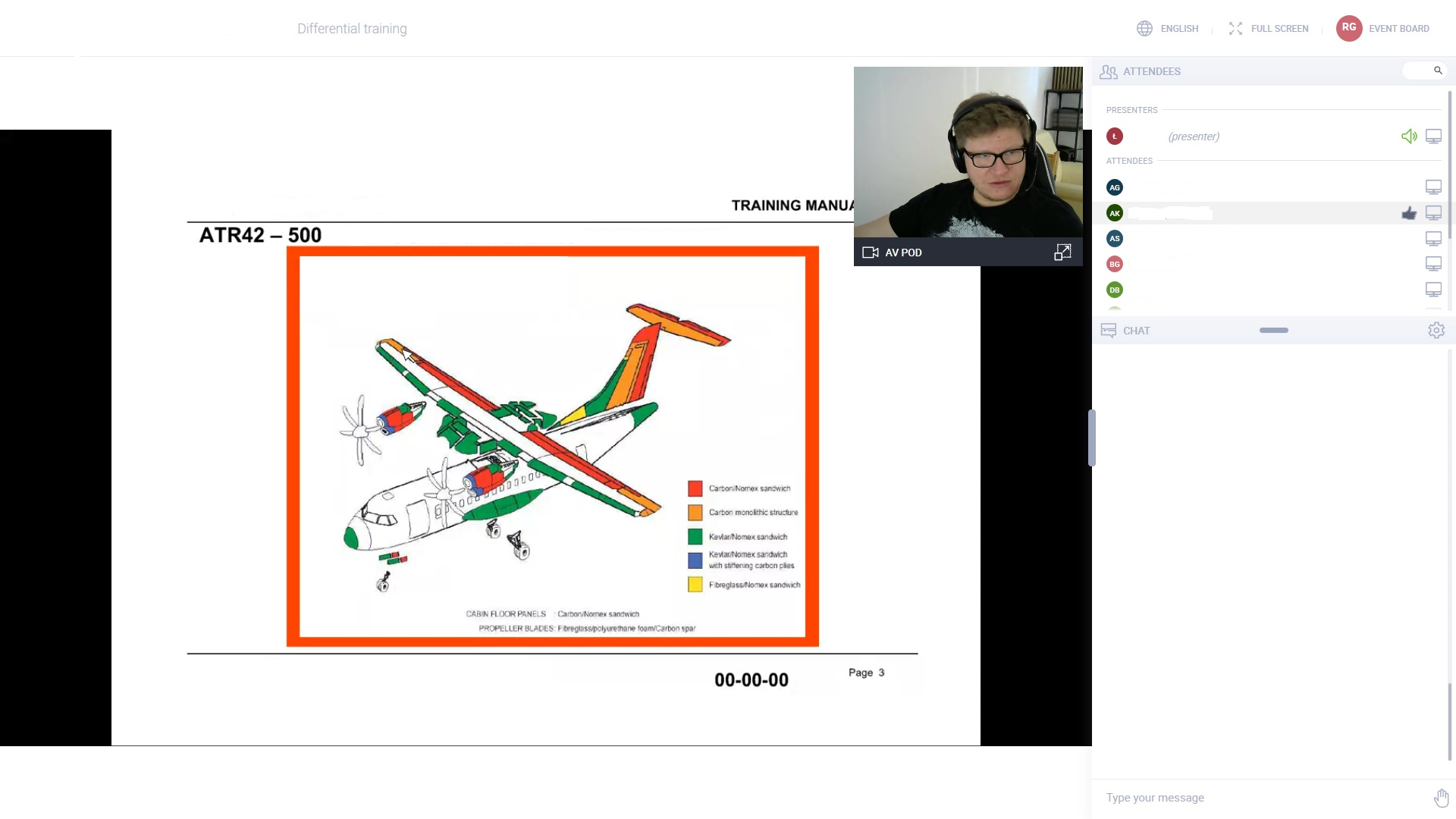Click the settings gear icon in chat
Screen dimensions: 1456x819
pos(1437,330)
